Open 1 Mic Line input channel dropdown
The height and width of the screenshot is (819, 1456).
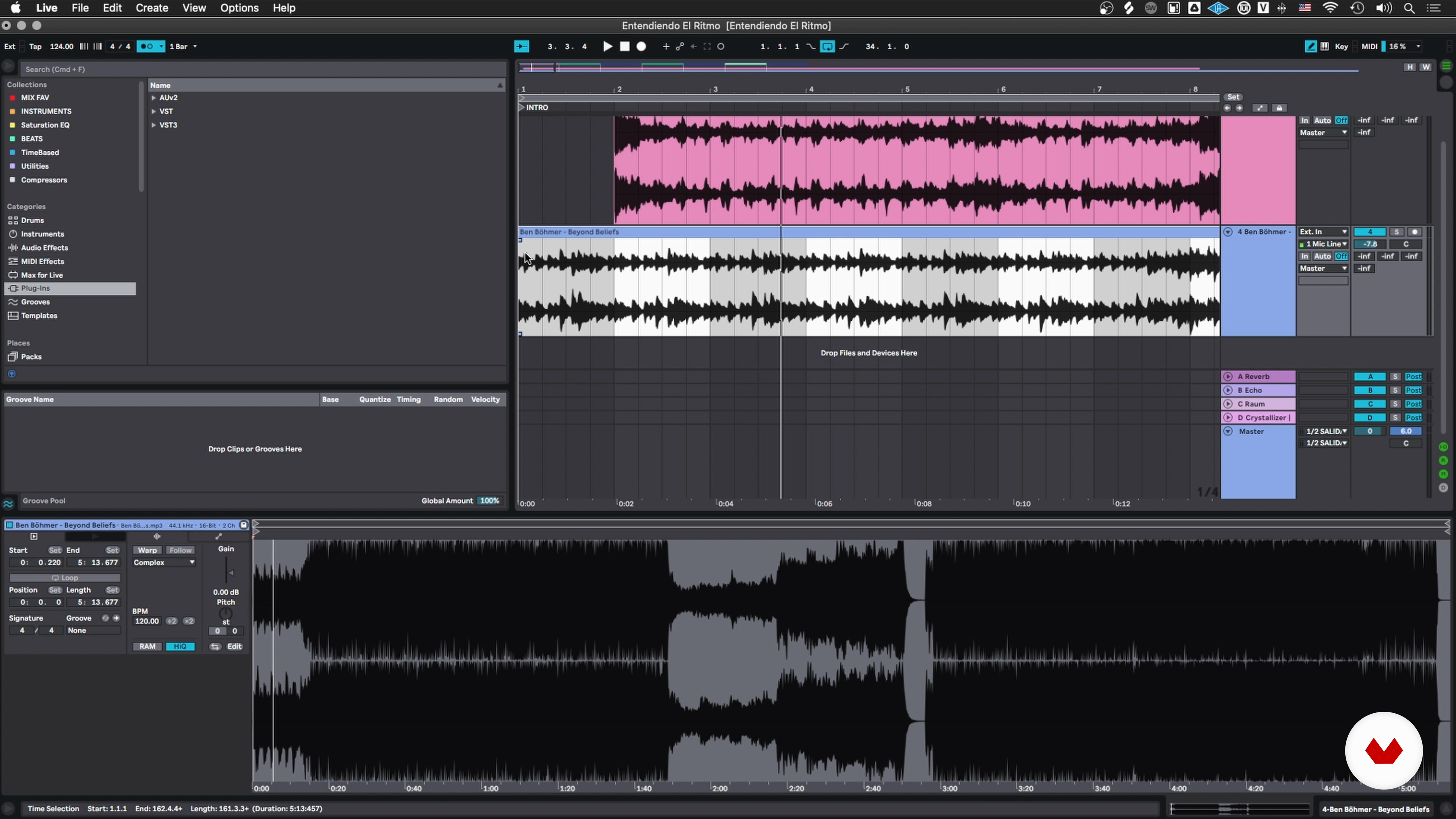click(1323, 244)
